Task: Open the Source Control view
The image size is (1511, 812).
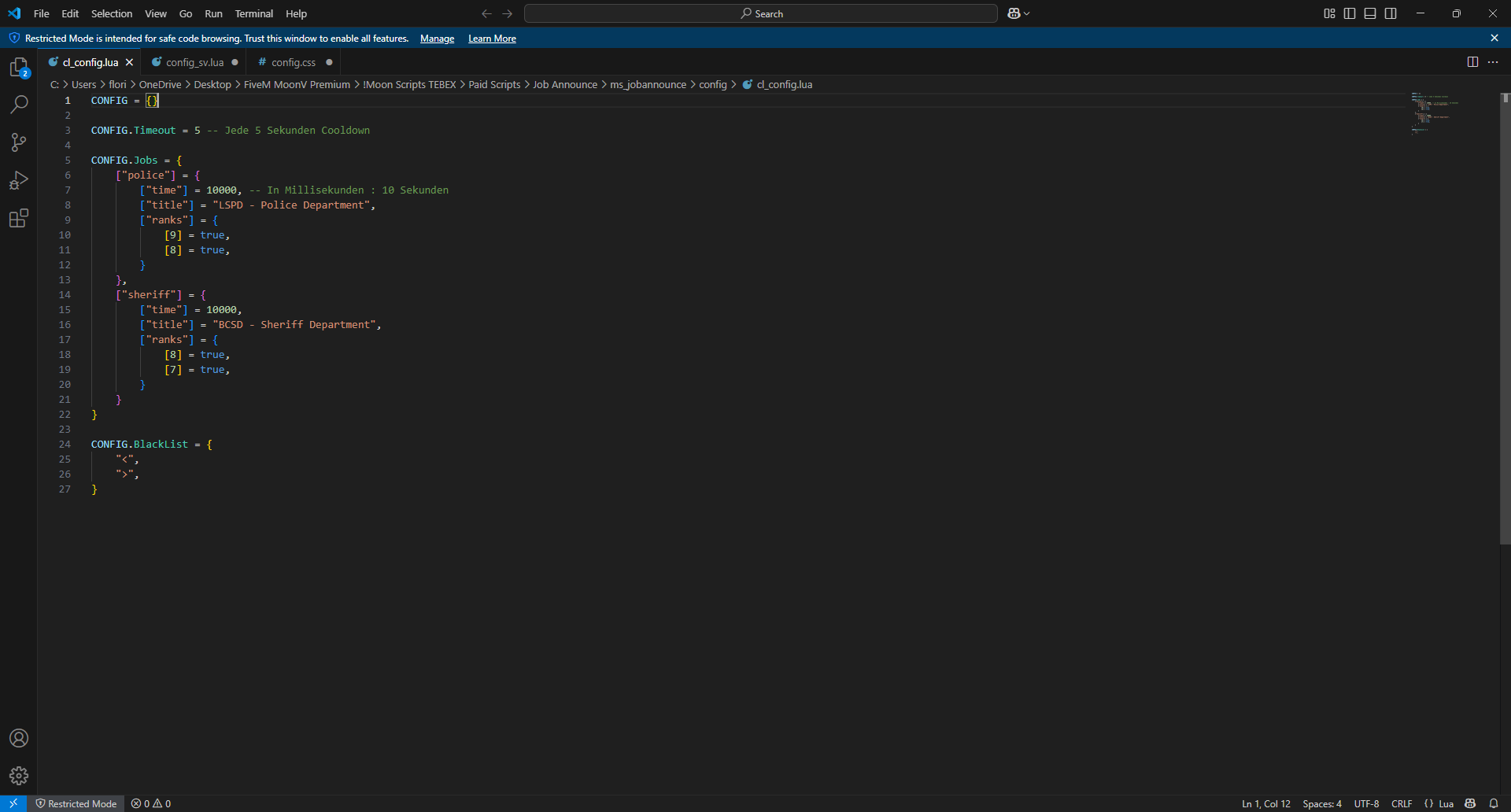Action: [x=19, y=142]
